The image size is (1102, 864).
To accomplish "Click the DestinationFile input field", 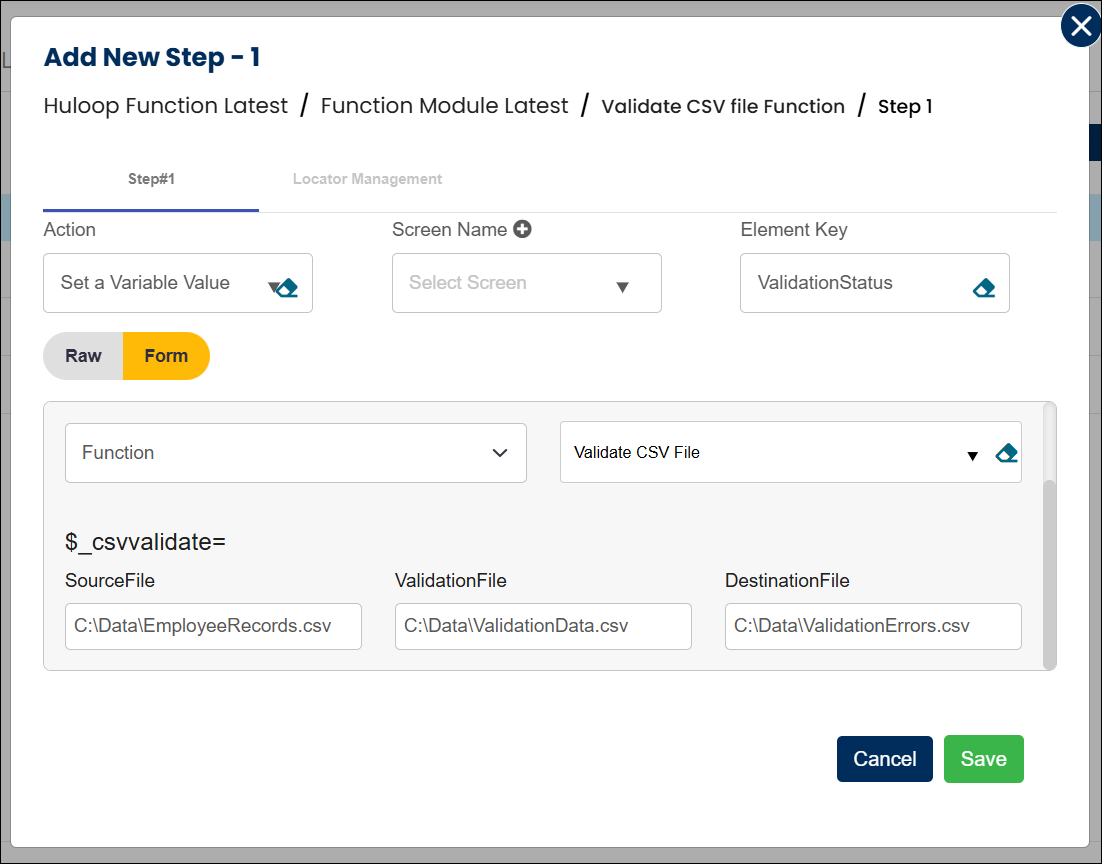I will tap(873, 626).
